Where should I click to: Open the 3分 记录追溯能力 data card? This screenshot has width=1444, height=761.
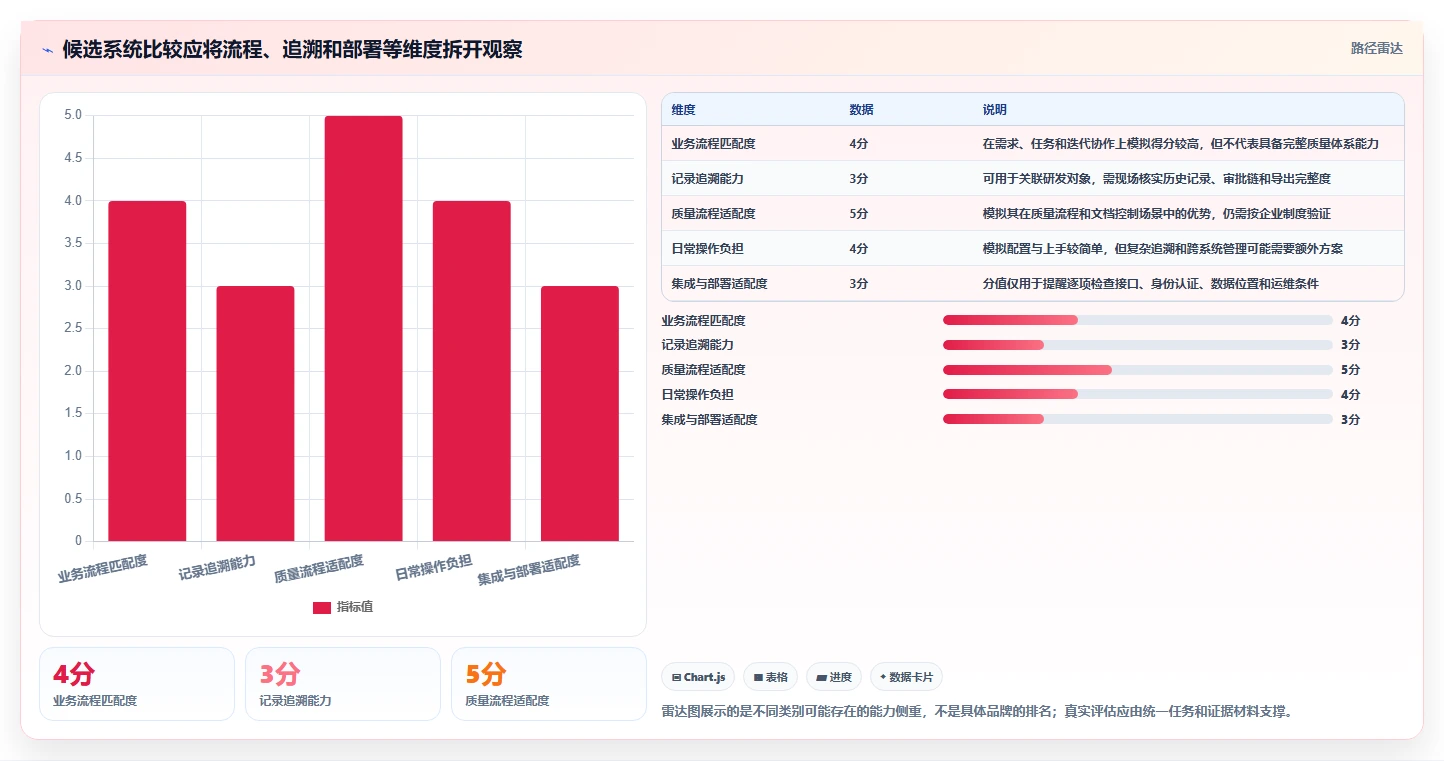point(343,684)
